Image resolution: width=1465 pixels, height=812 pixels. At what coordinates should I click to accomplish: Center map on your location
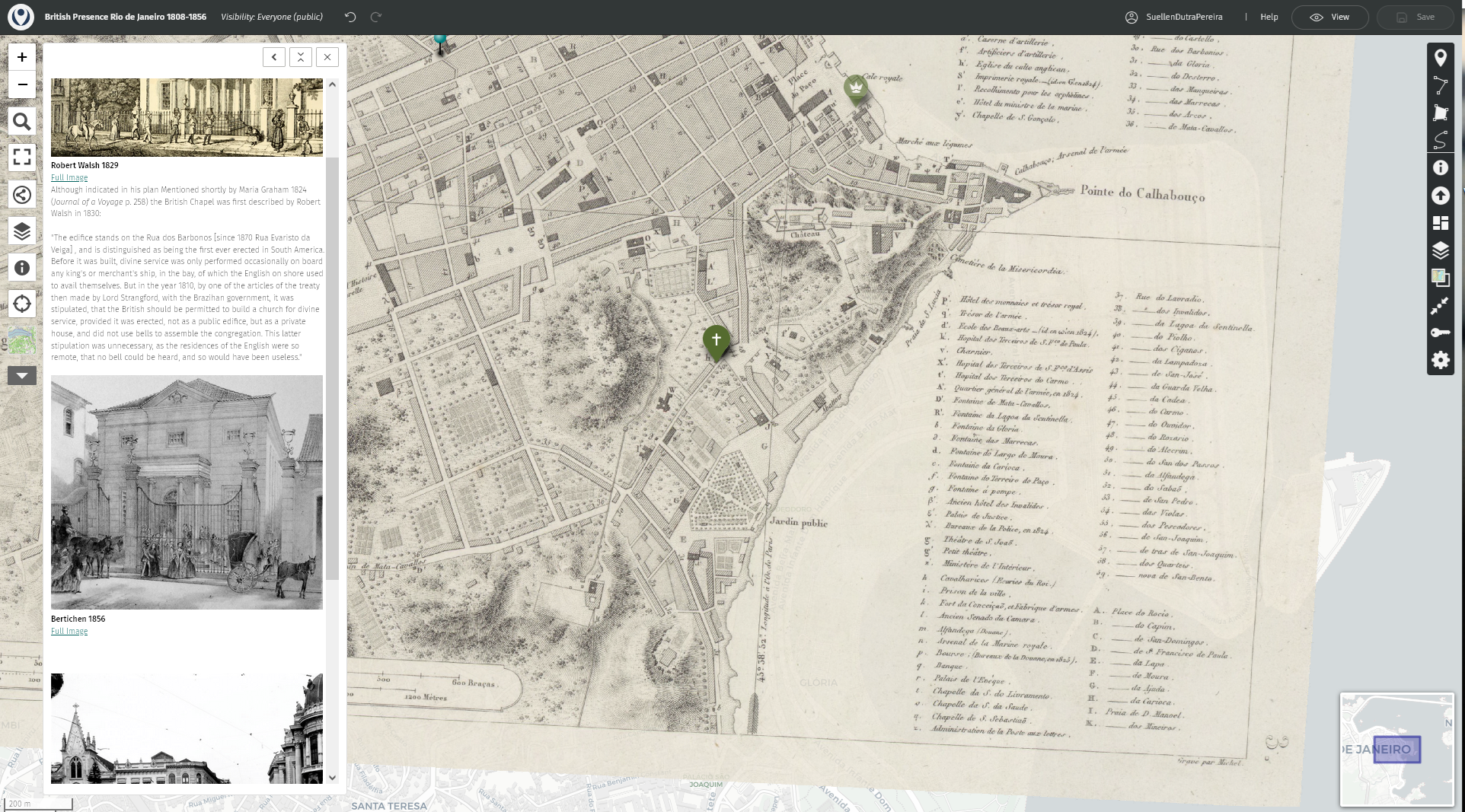pyautogui.click(x=22, y=304)
